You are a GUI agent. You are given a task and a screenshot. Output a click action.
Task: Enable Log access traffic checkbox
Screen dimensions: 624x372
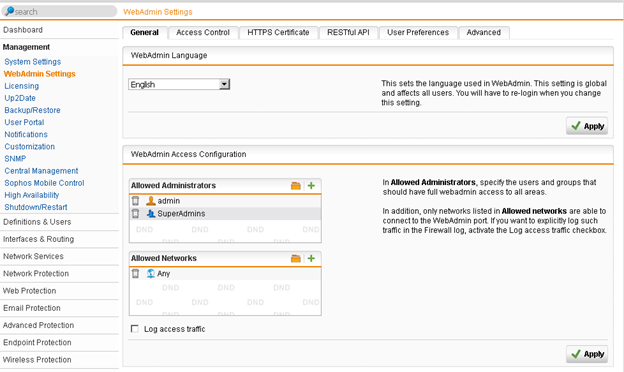135,329
